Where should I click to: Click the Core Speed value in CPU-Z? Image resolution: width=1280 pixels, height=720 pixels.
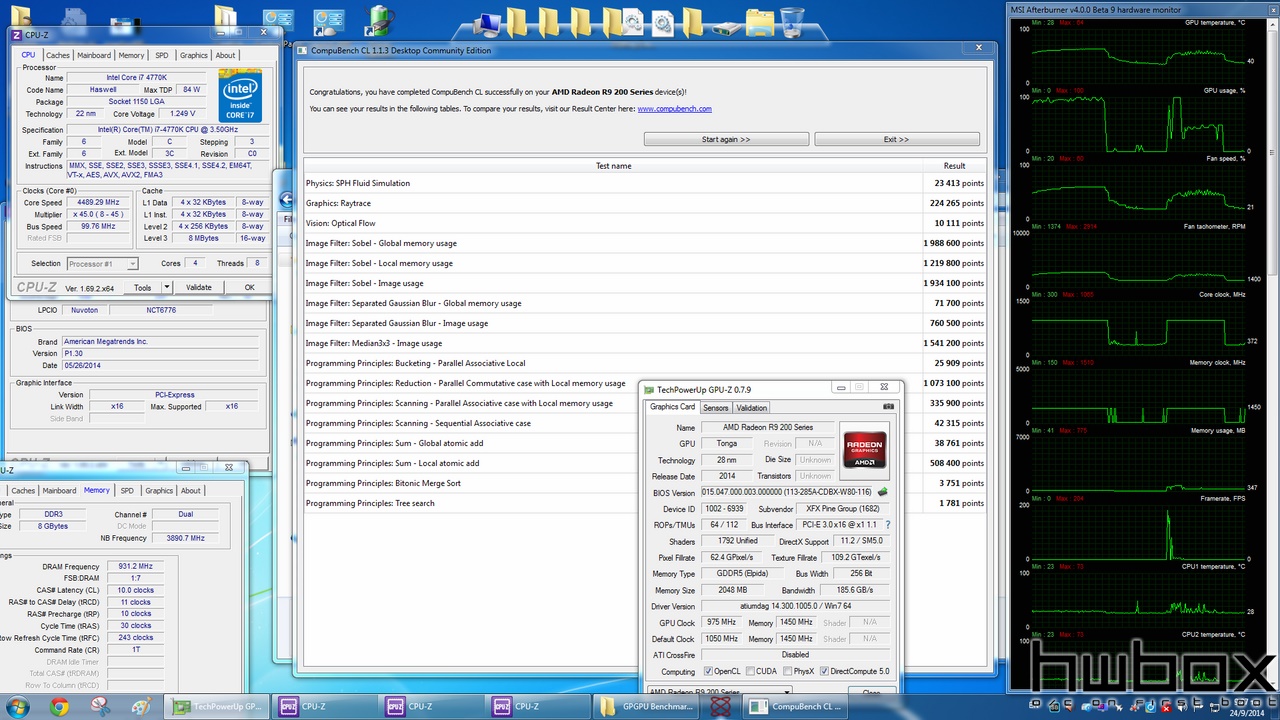tap(99, 202)
